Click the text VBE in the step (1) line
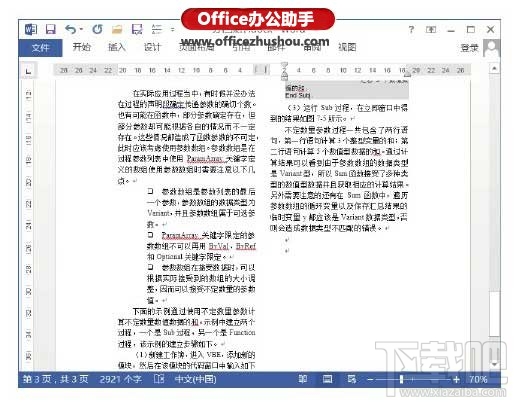This screenshot has height=402, width=515. click(x=214, y=354)
